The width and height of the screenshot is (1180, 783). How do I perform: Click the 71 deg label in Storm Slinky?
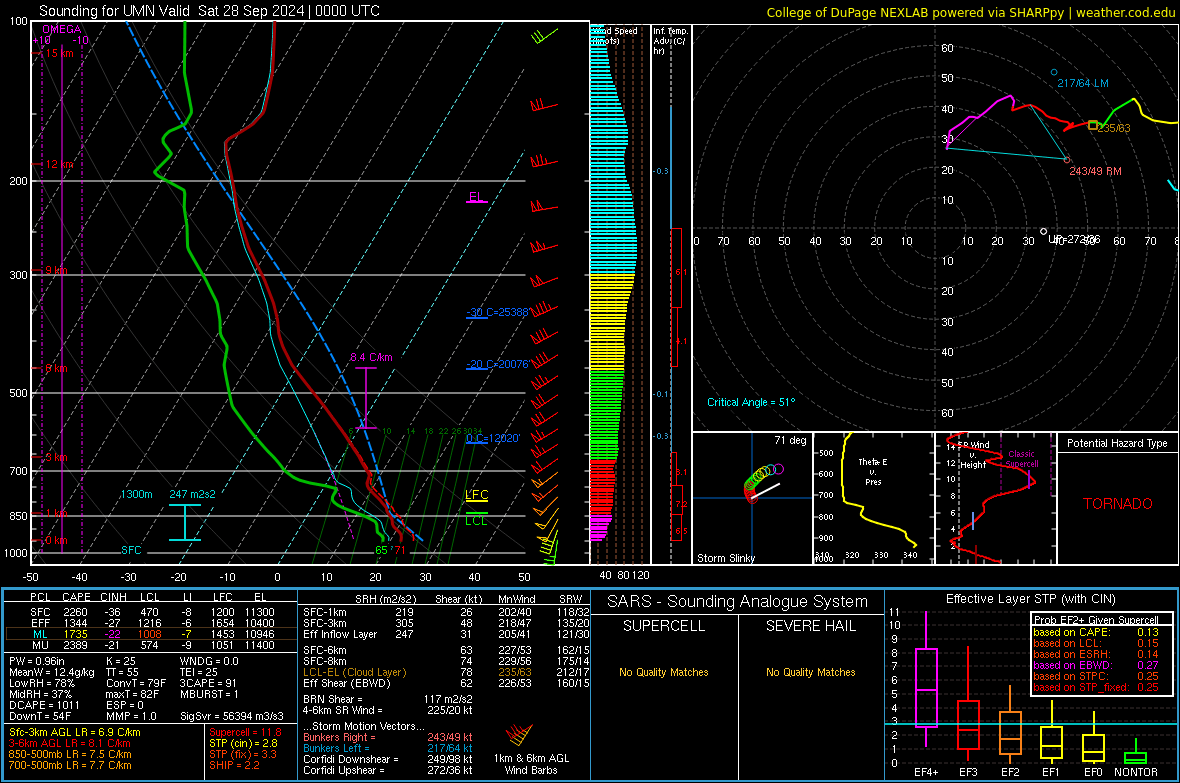click(790, 440)
